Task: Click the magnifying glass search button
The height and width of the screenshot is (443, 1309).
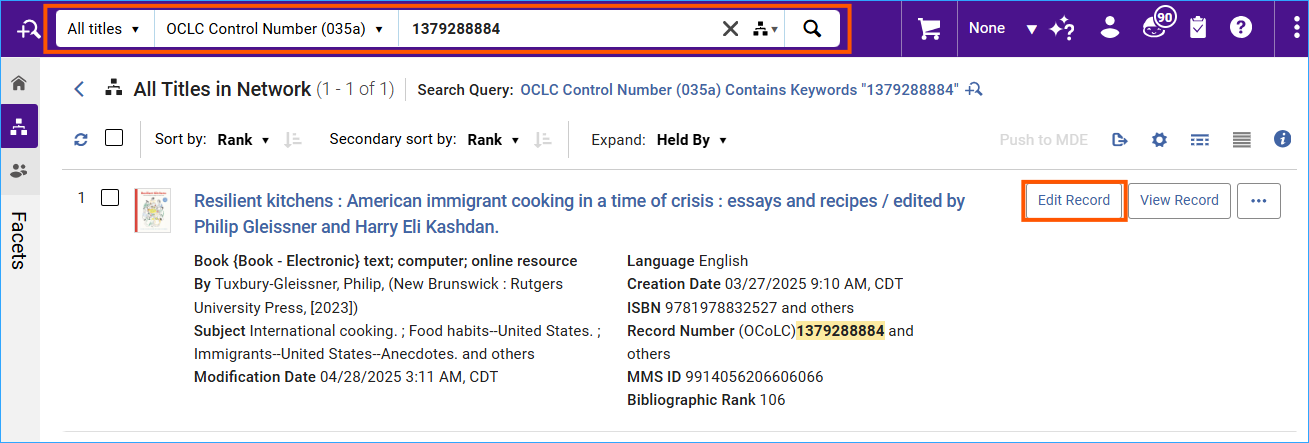Action: pos(812,29)
